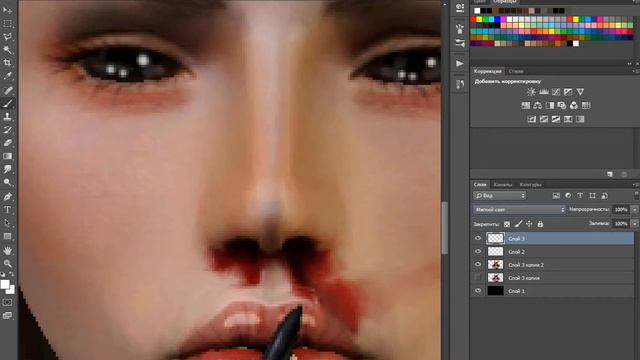Add Black & White adjustment
Viewport: 640px width, 360px height.
(x=550, y=106)
